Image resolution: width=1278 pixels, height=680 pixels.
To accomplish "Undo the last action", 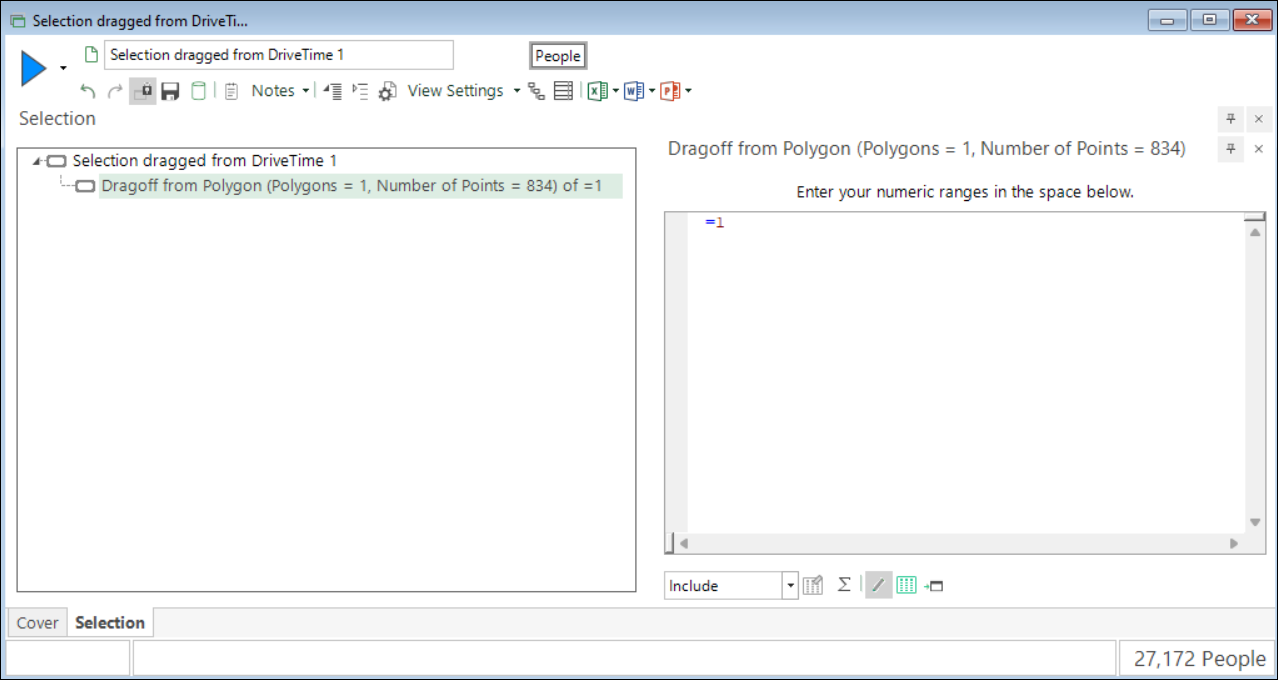I will [88, 91].
